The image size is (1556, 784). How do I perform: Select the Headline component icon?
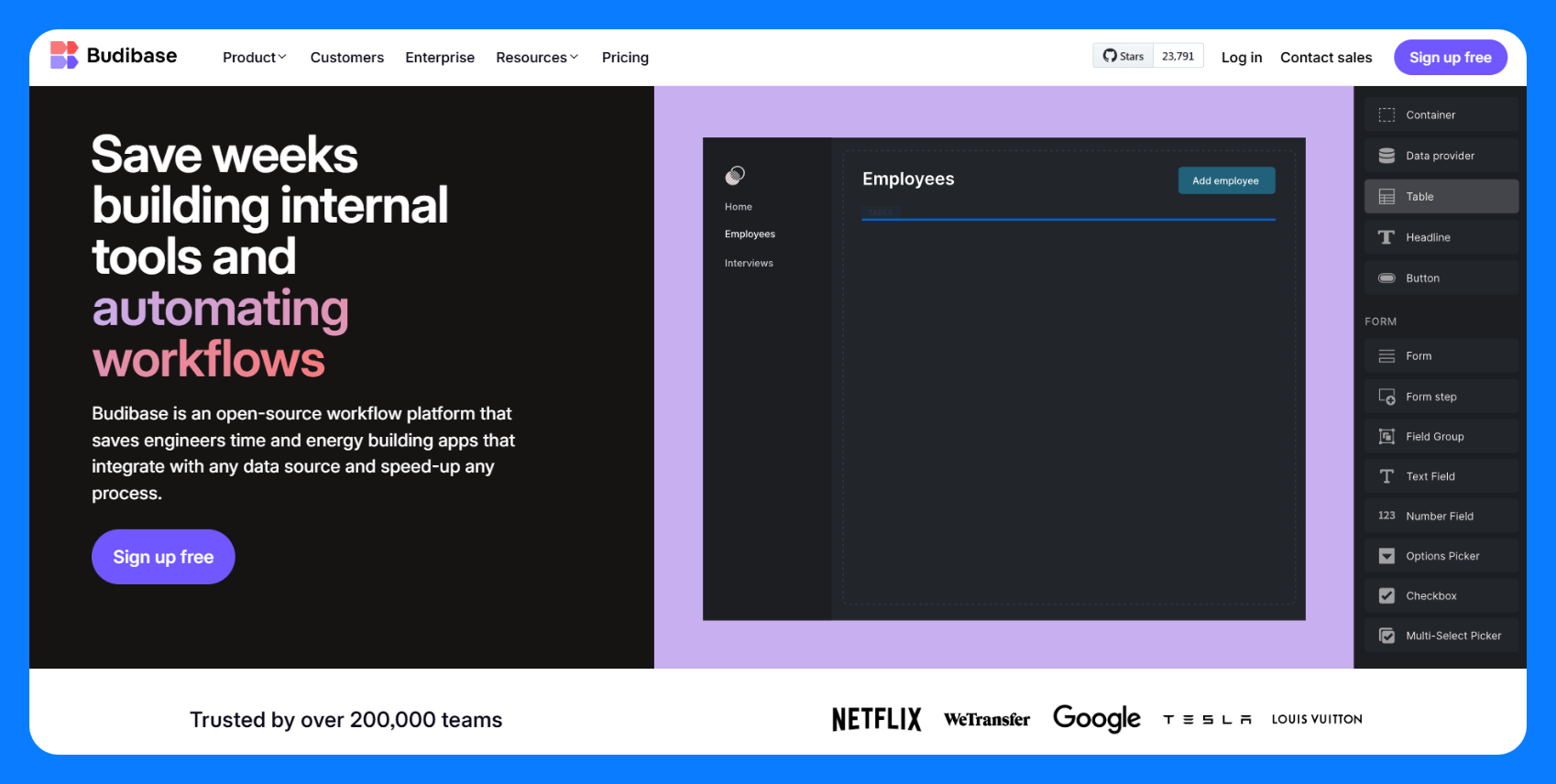[x=1386, y=237]
